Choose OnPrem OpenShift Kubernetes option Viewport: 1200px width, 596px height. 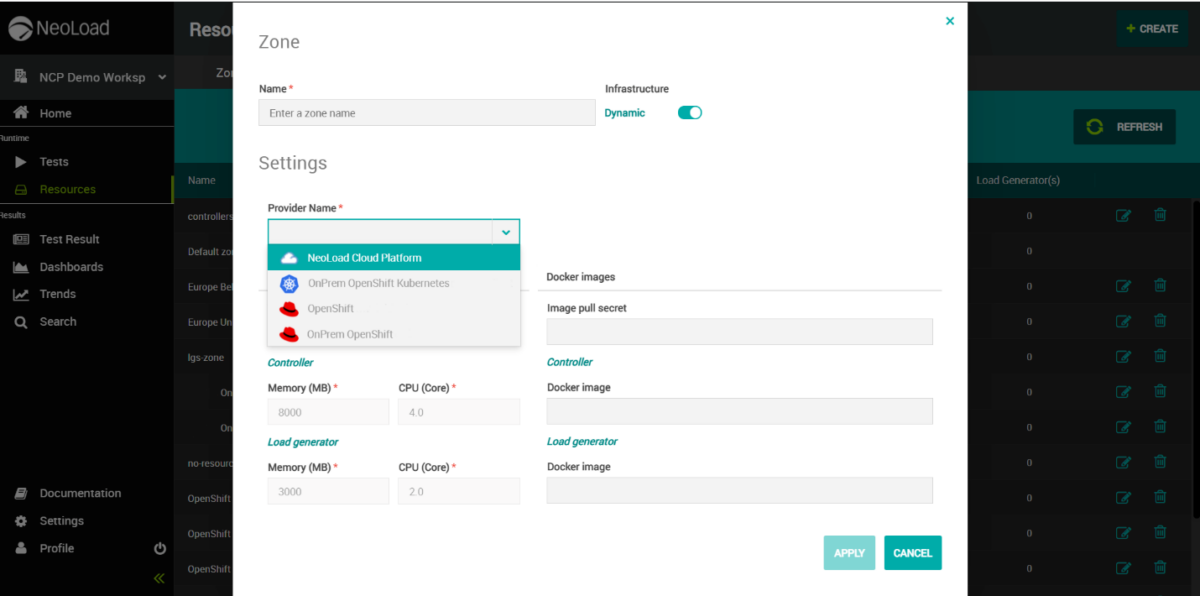pyautogui.click(x=394, y=284)
